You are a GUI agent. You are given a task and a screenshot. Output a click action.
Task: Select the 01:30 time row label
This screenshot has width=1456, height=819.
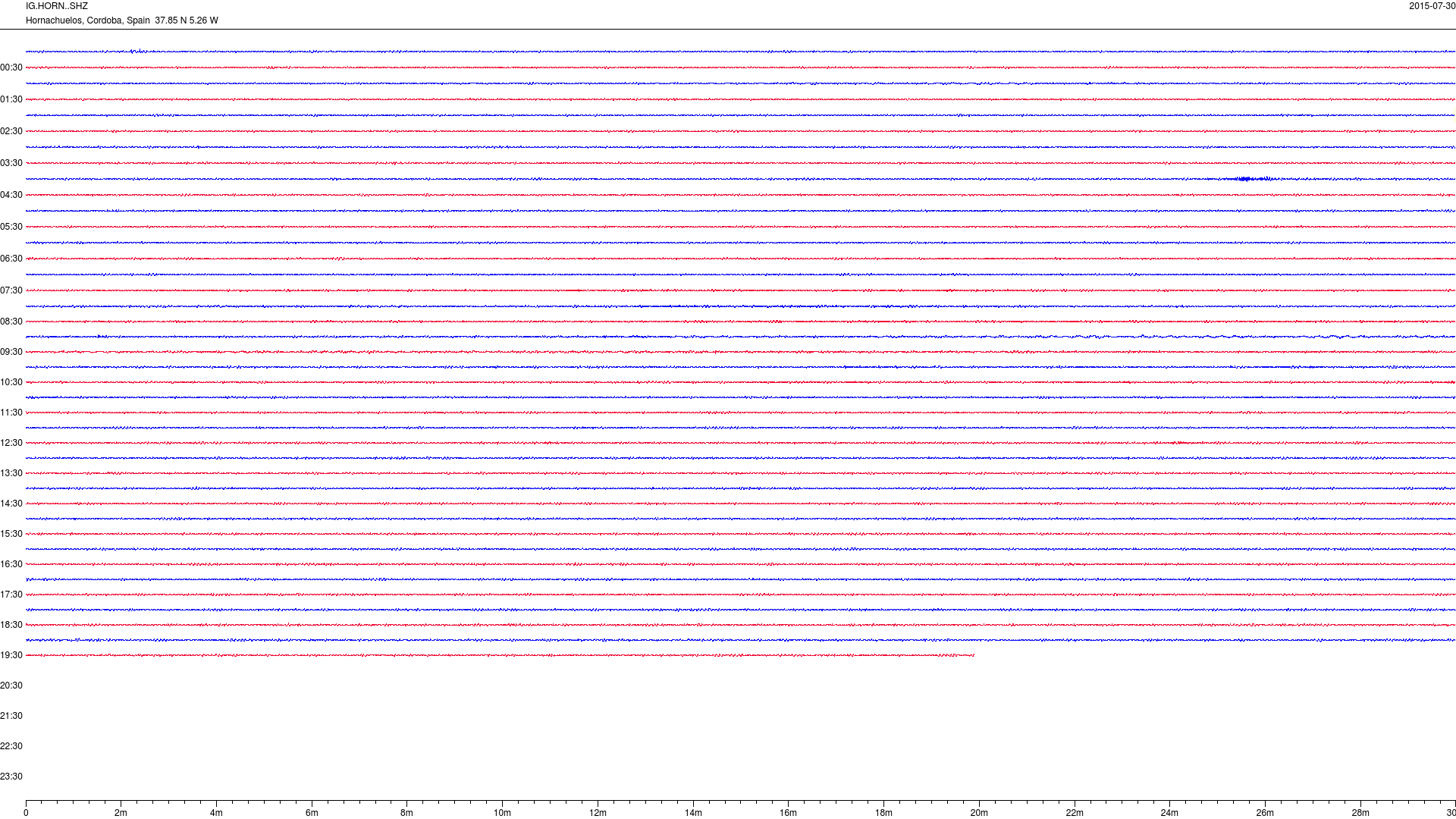pyautogui.click(x=11, y=99)
